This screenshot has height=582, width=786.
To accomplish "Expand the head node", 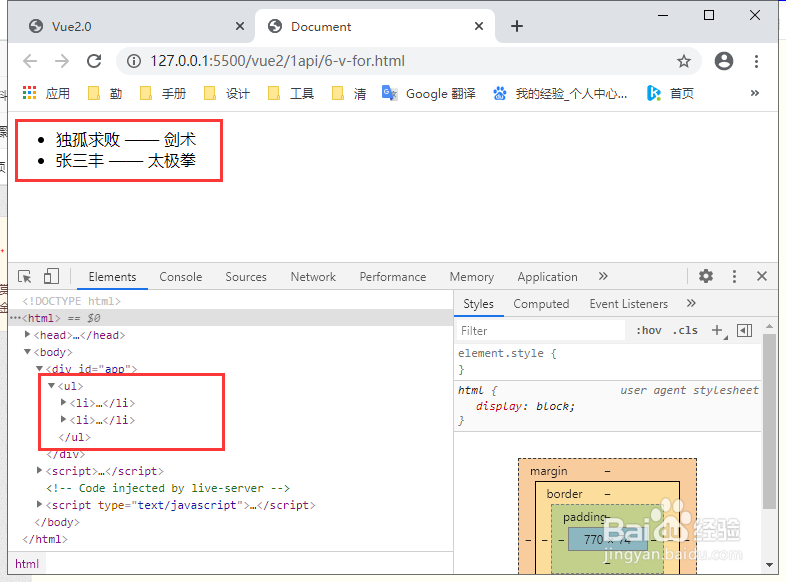I will [x=28, y=334].
